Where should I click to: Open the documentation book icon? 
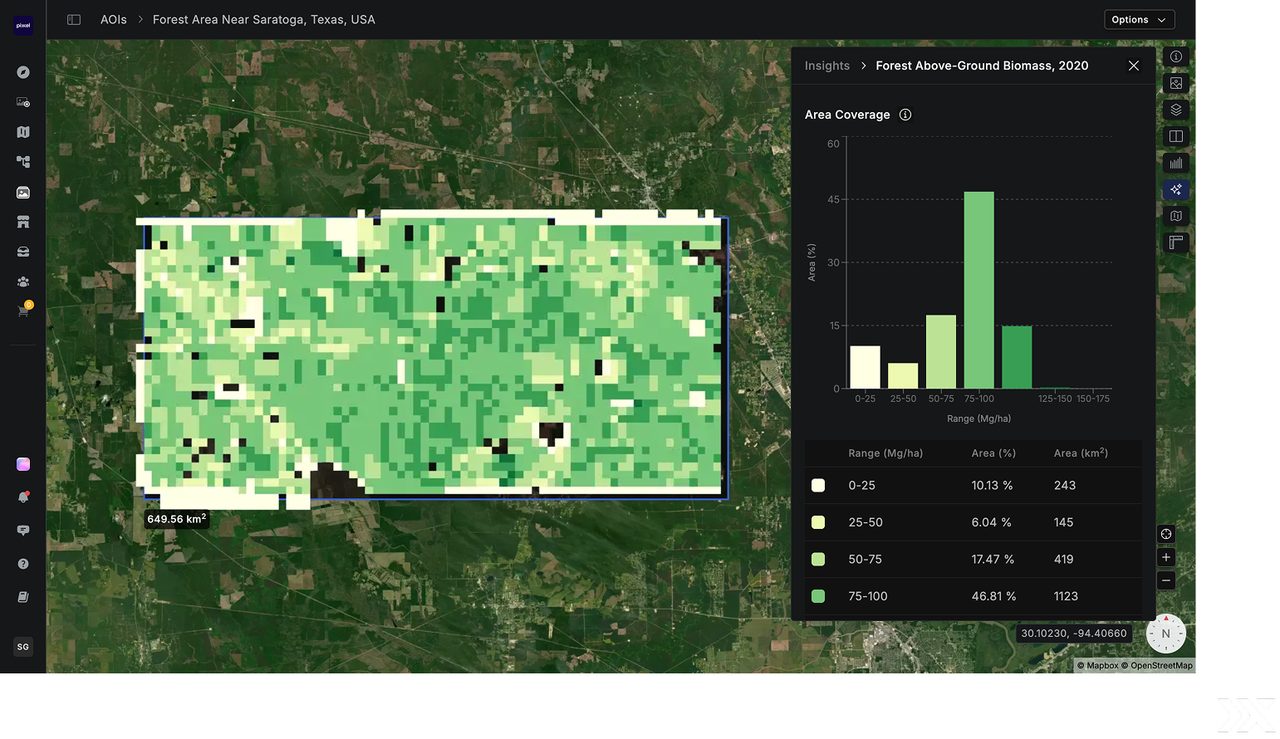(23, 597)
